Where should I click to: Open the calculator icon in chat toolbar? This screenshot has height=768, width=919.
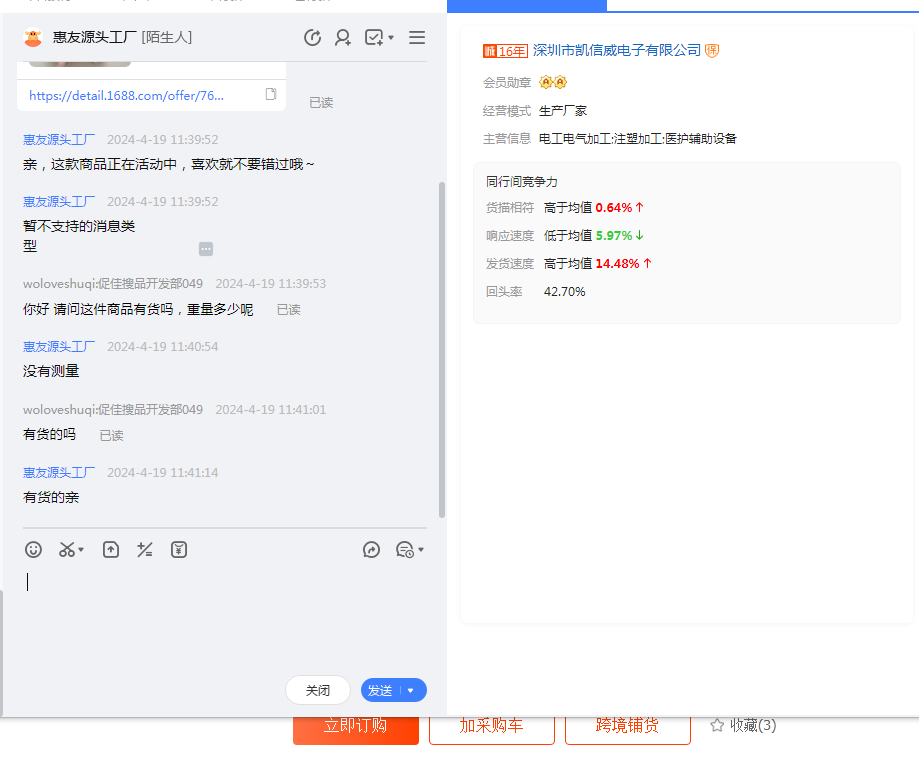[145, 549]
